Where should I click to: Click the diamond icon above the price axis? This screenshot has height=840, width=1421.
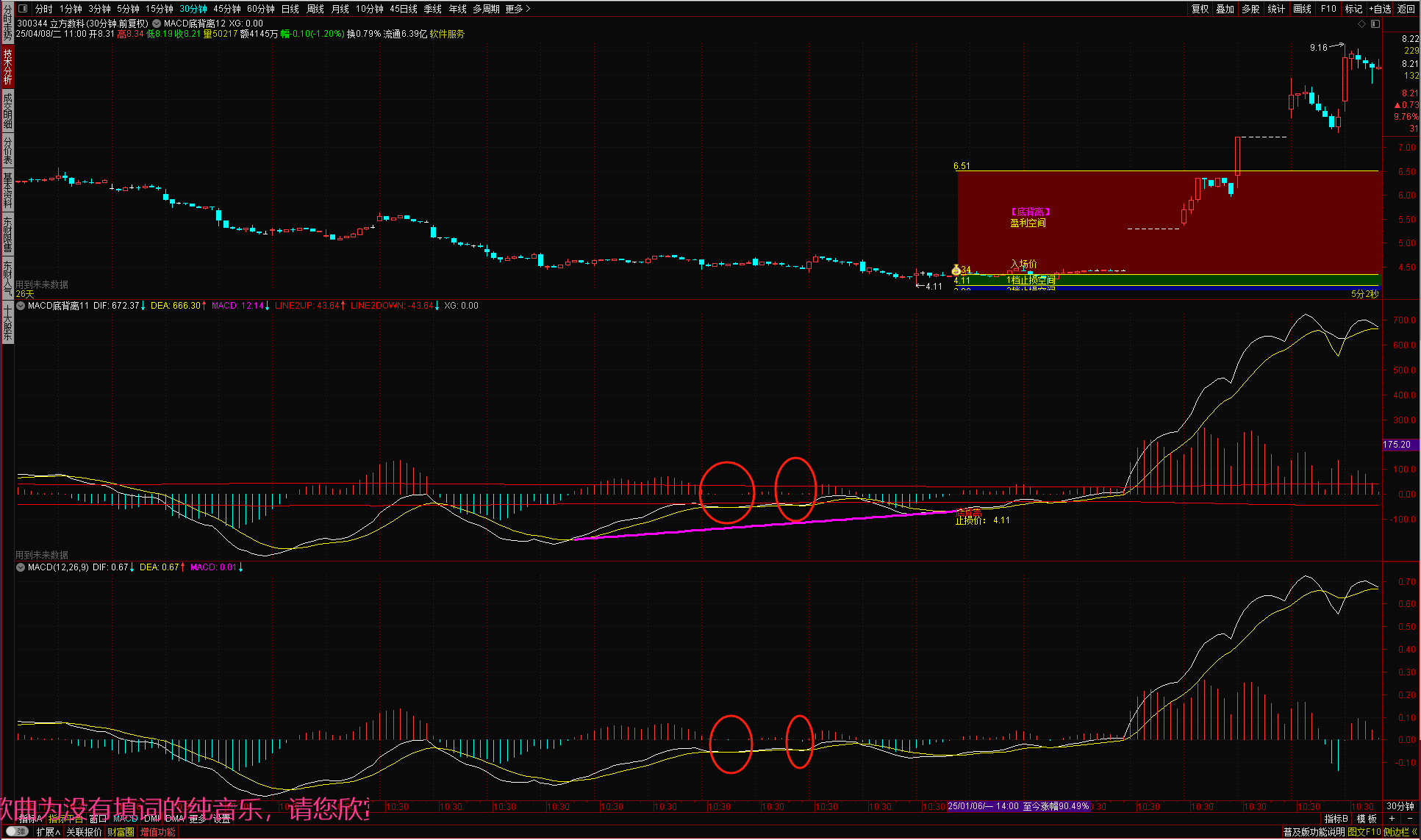(x=1361, y=24)
